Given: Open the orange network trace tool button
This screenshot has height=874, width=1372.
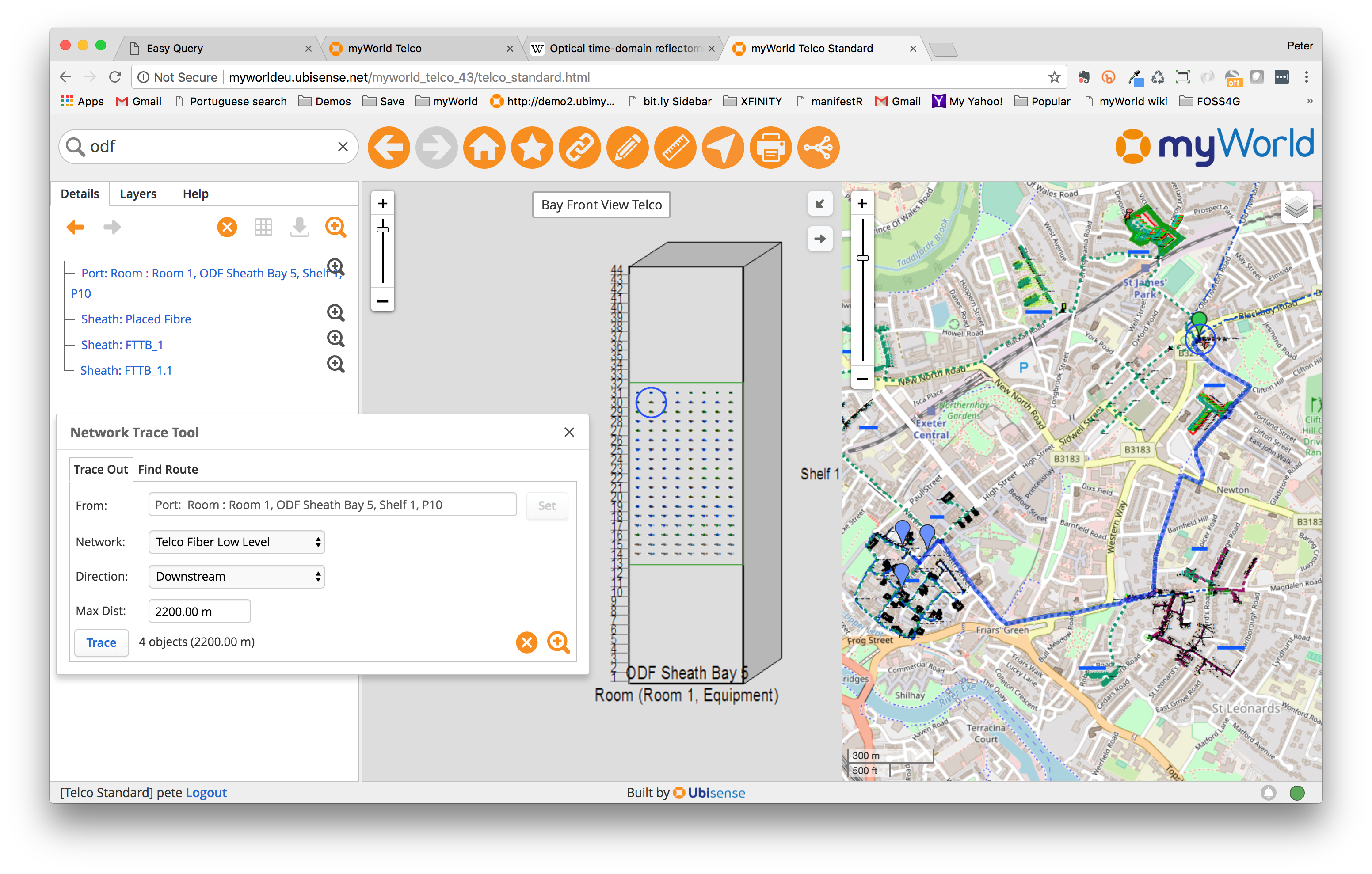Looking at the screenshot, I should point(818,147).
